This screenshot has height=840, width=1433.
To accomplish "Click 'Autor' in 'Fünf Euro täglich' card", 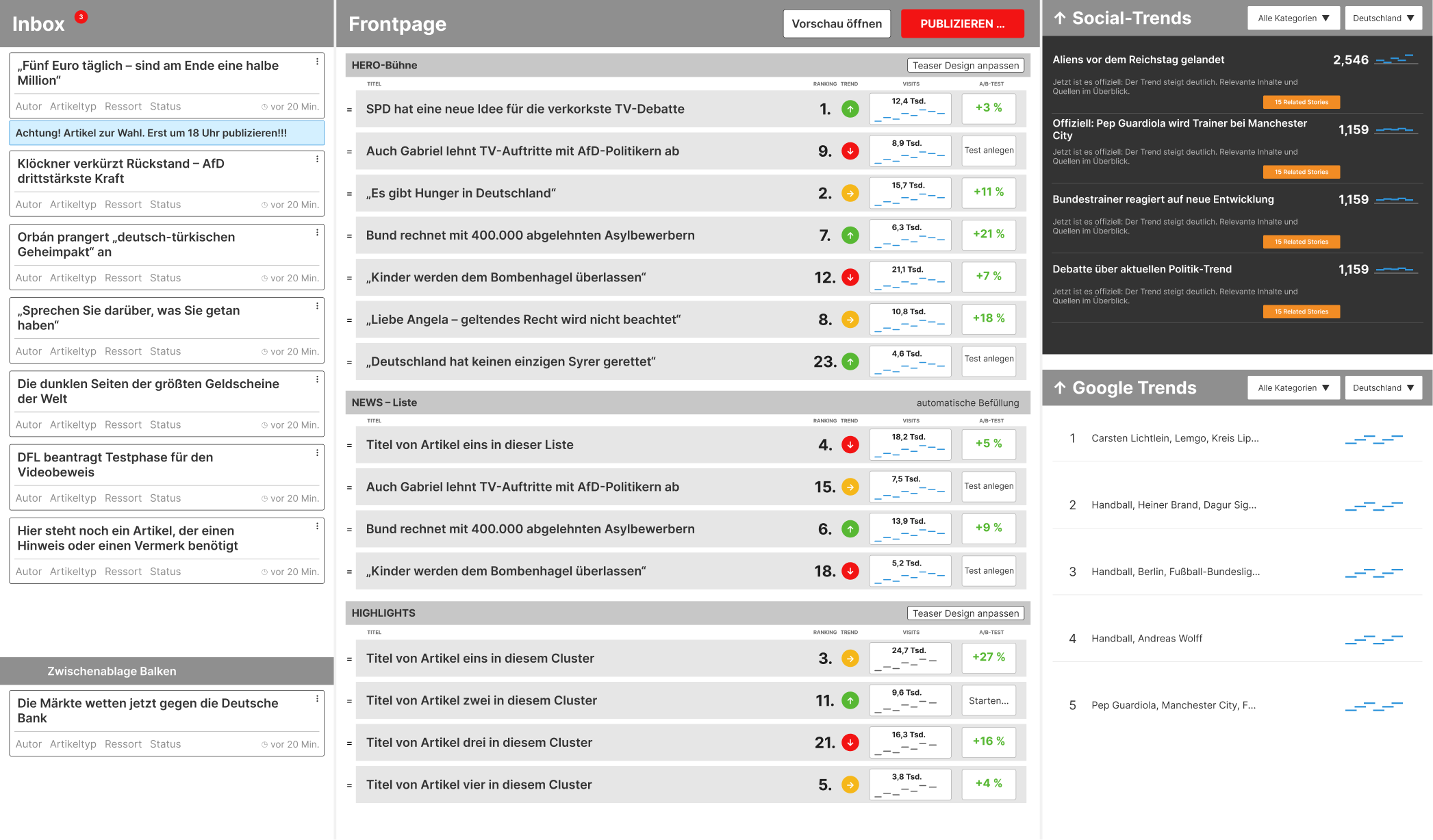I will [29, 107].
